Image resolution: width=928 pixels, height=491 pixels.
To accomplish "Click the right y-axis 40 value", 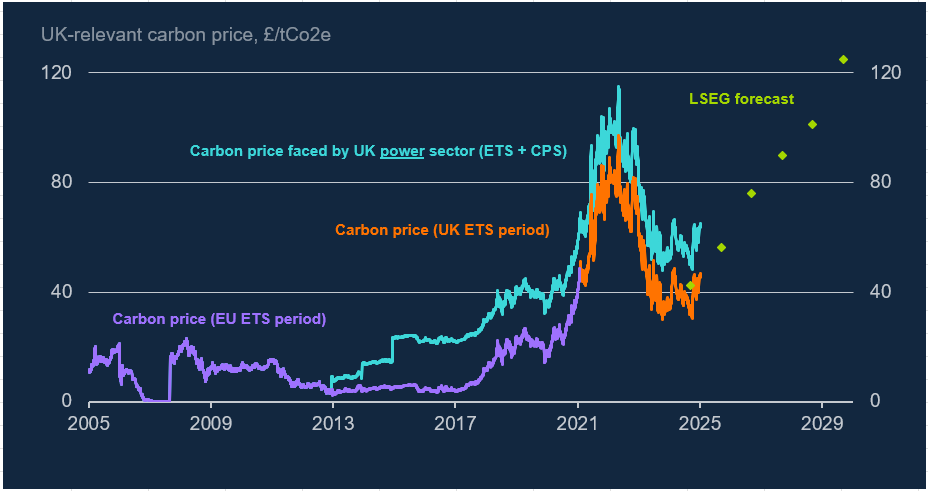I will 877,292.
